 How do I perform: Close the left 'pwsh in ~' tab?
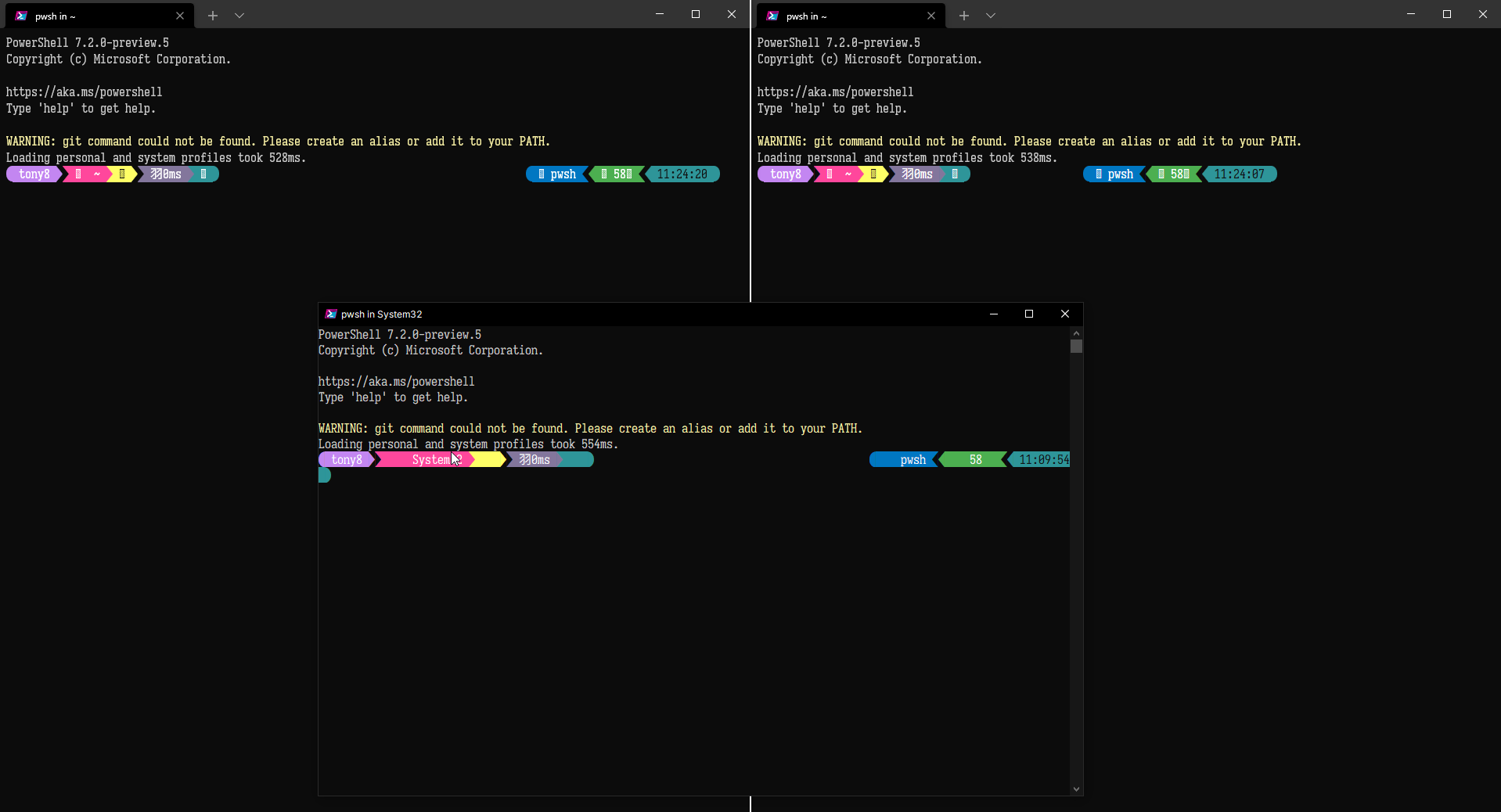pyautogui.click(x=180, y=16)
